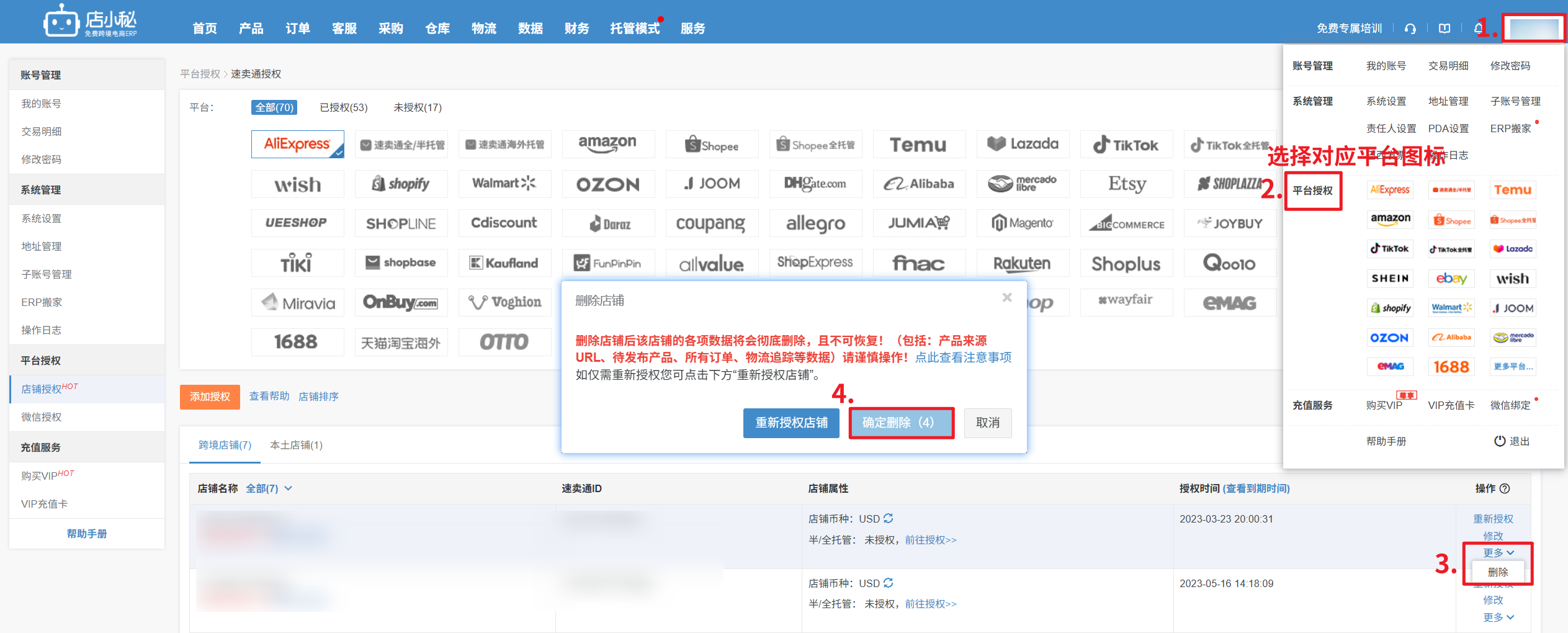Image resolution: width=1568 pixels, height=633 pixels.
Task: Select the 全部(70) platform filter
Action: tap(274, 107)
